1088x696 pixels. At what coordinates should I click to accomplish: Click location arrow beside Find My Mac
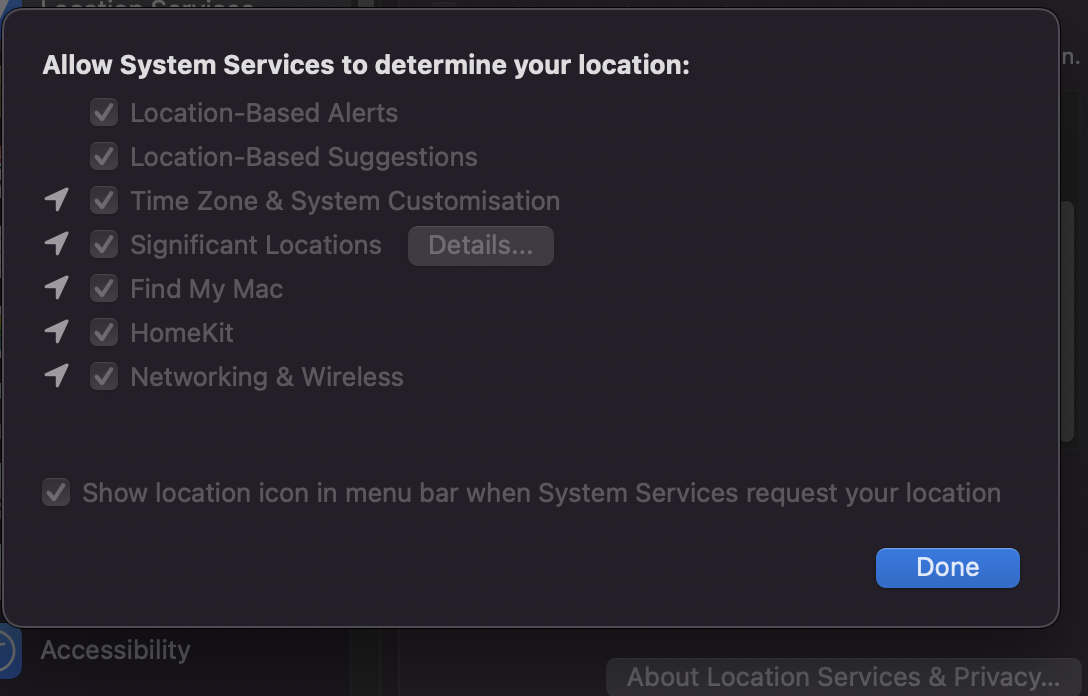(57, 288)
